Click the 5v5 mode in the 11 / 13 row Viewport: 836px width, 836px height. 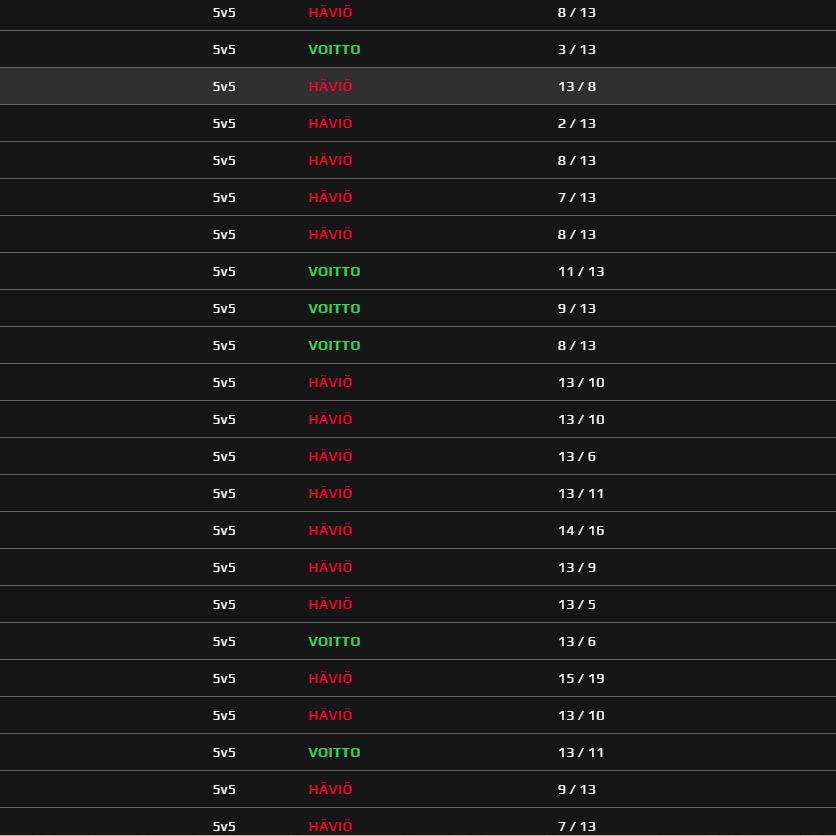[x=224, y=271]
